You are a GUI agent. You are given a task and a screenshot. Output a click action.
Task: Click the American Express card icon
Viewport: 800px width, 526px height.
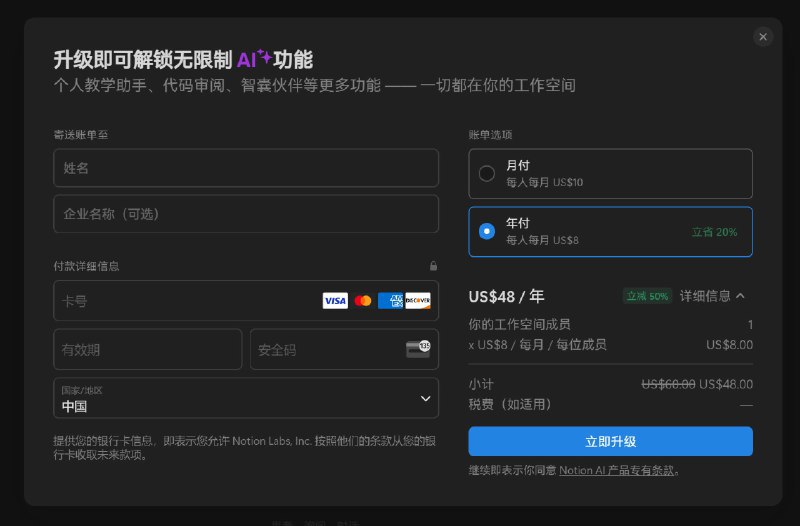[390, 300]
